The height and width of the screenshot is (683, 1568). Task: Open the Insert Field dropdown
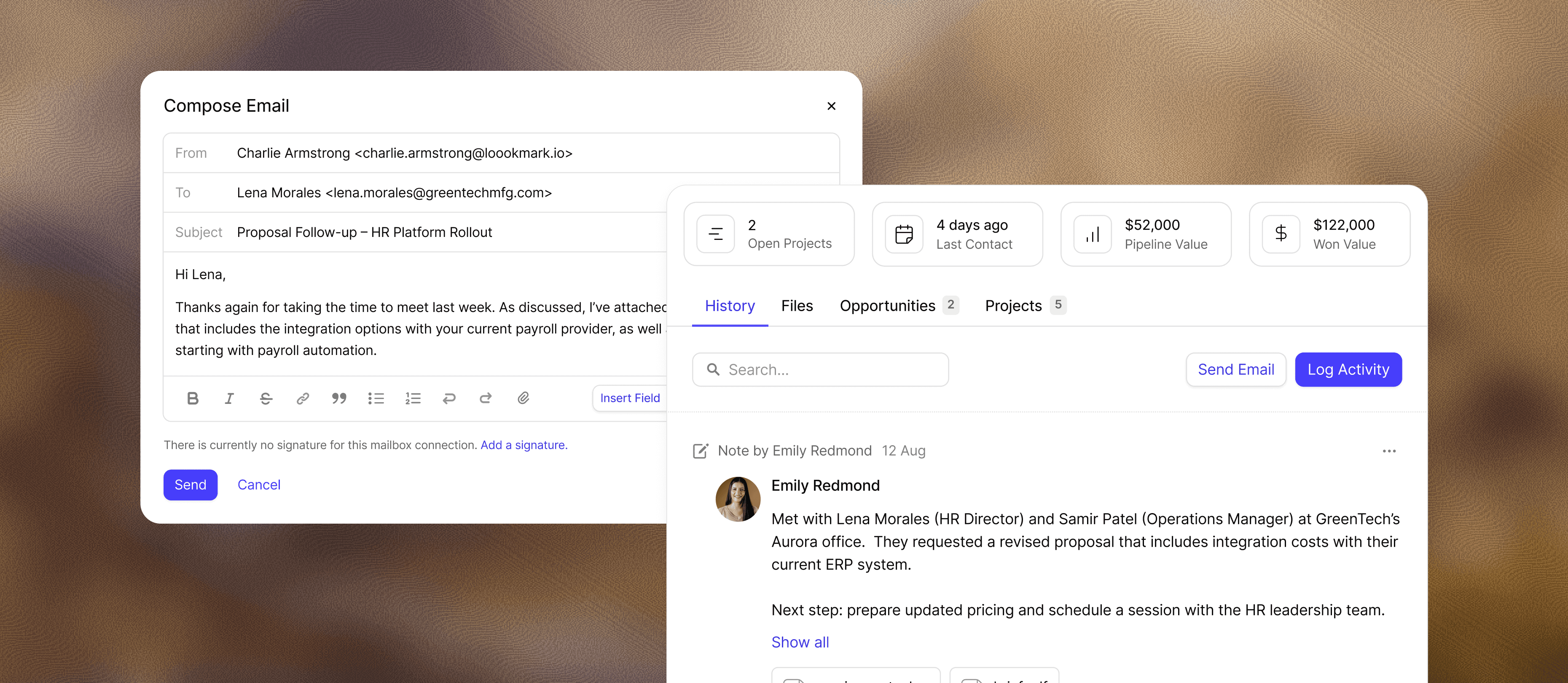point(630,398)
